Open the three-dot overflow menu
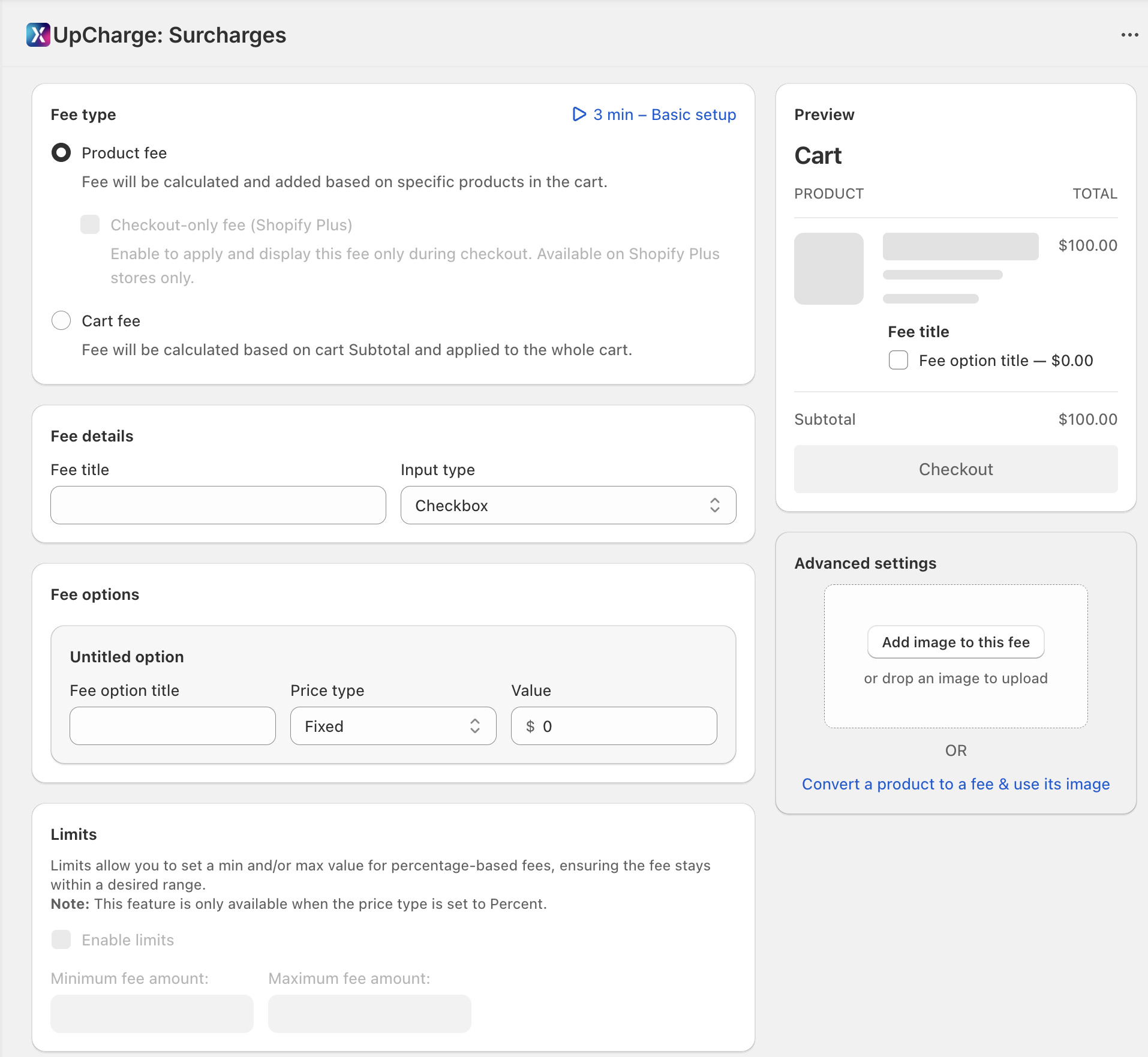1148x1057 pixels. pyautogui.click(x=1130, y=35)
